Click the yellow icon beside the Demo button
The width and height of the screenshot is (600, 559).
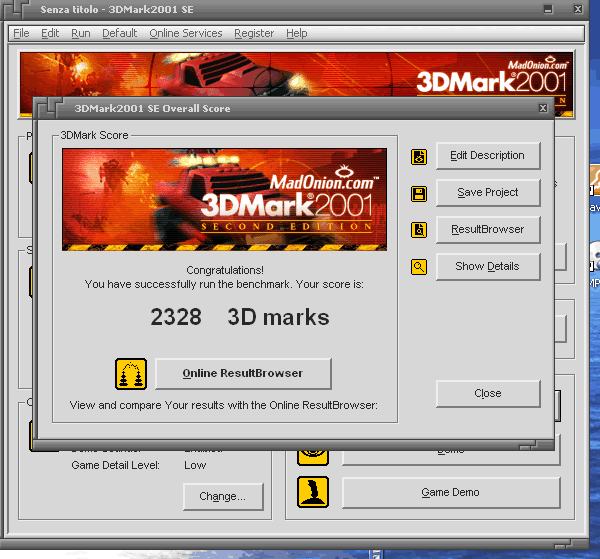click(x=313, y=458)
